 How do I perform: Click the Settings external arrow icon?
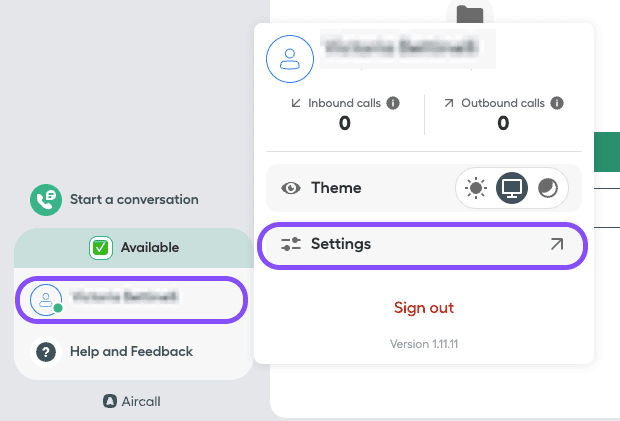[556, 244]
